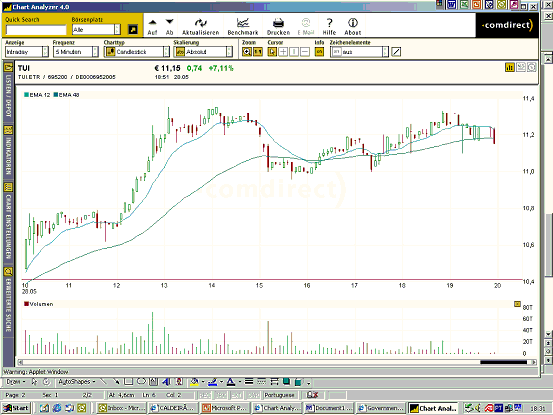Click the greyed third icon after the chart view
This screenshot has width=553, height=415.
pyautogui.click(x=531, y=67)
